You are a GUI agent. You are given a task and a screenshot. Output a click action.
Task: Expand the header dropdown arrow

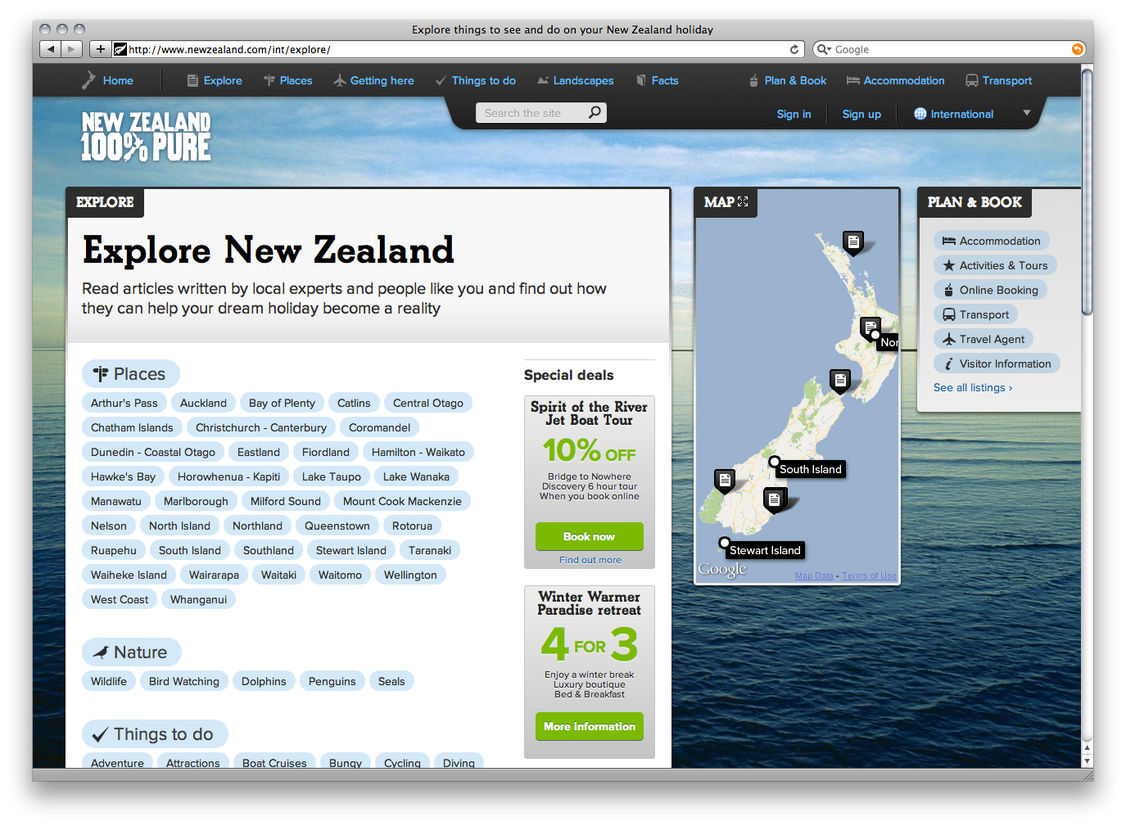[1026, 113]
